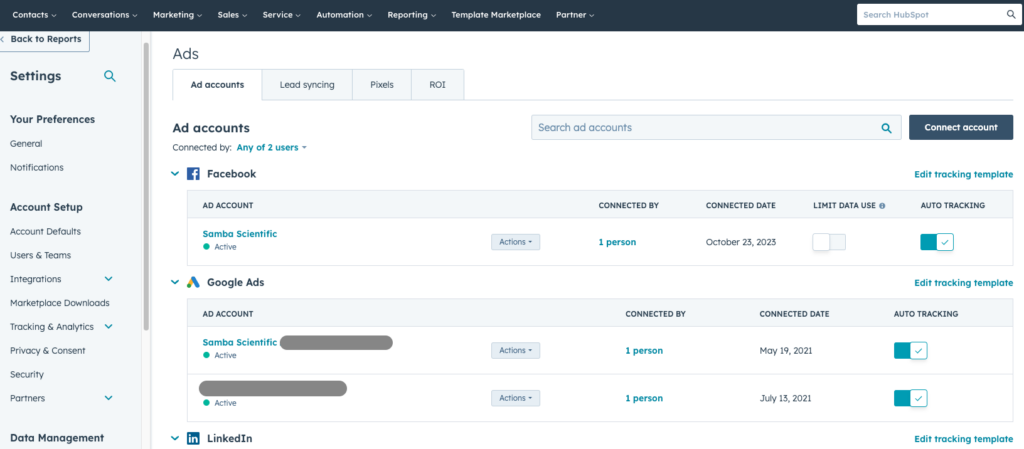Click the Settings search magnifier icon
This screenshot has height=449, width=1024.
(x=110, y=76)
